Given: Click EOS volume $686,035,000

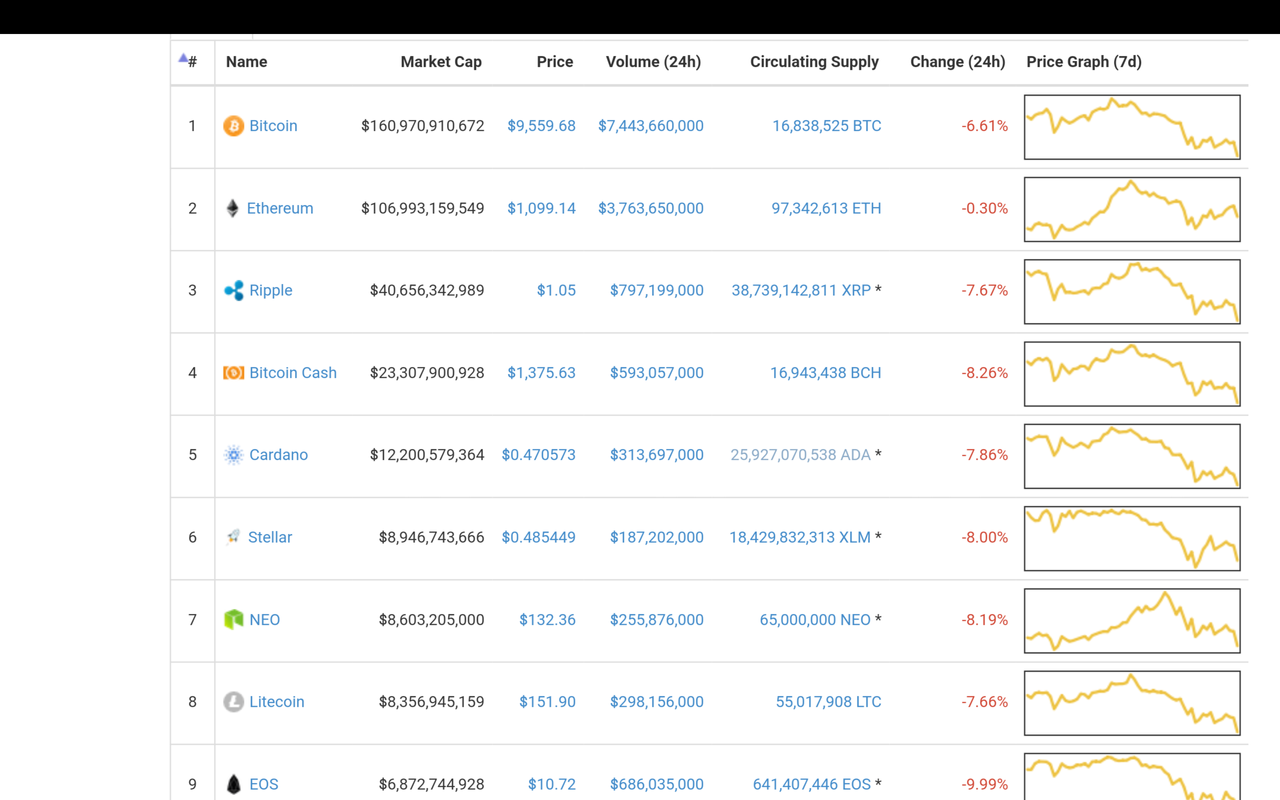Looking at the screenshot, I should (657, 784).
